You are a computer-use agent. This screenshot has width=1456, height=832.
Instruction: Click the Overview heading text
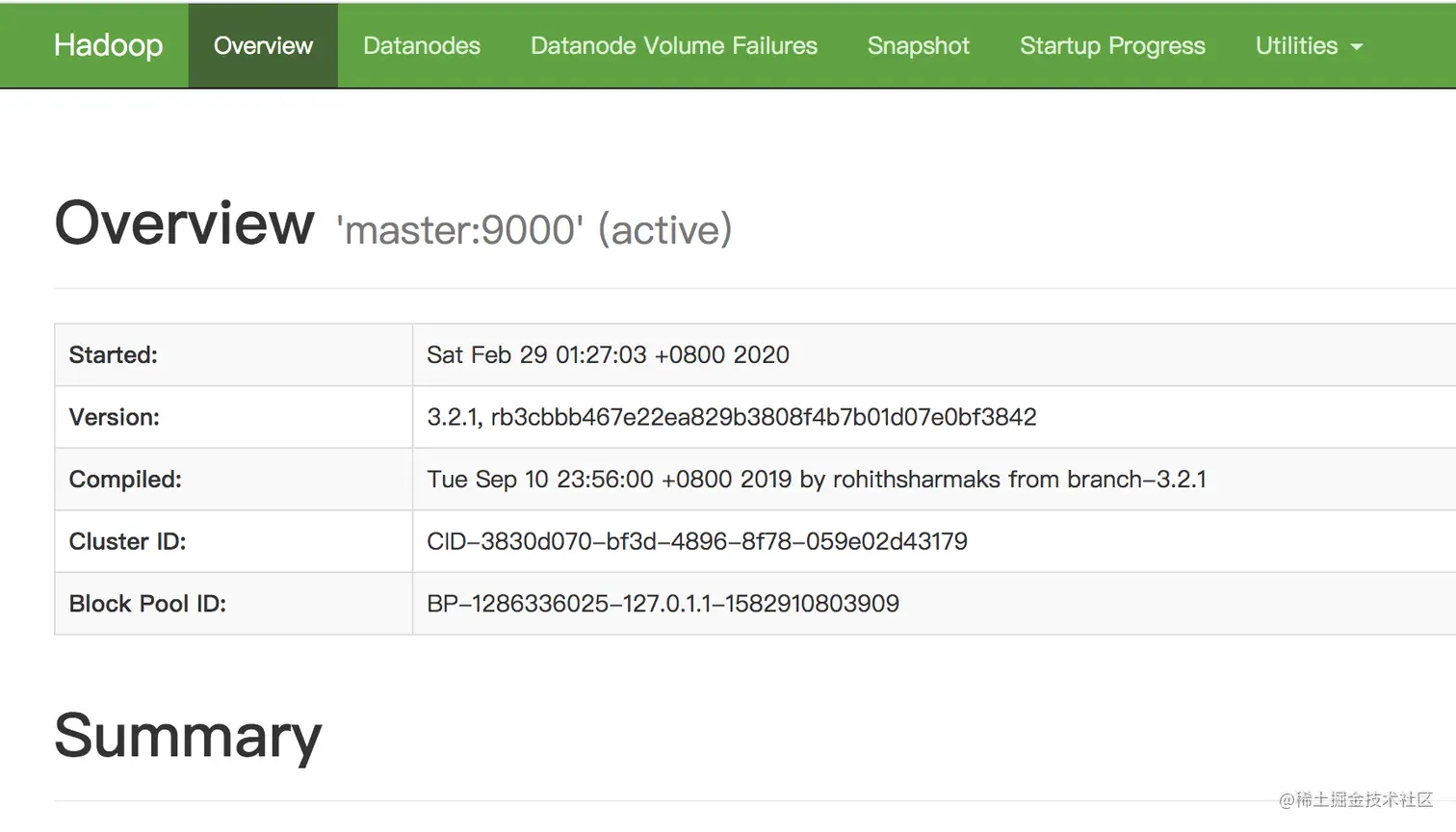[x=184, y=222]
